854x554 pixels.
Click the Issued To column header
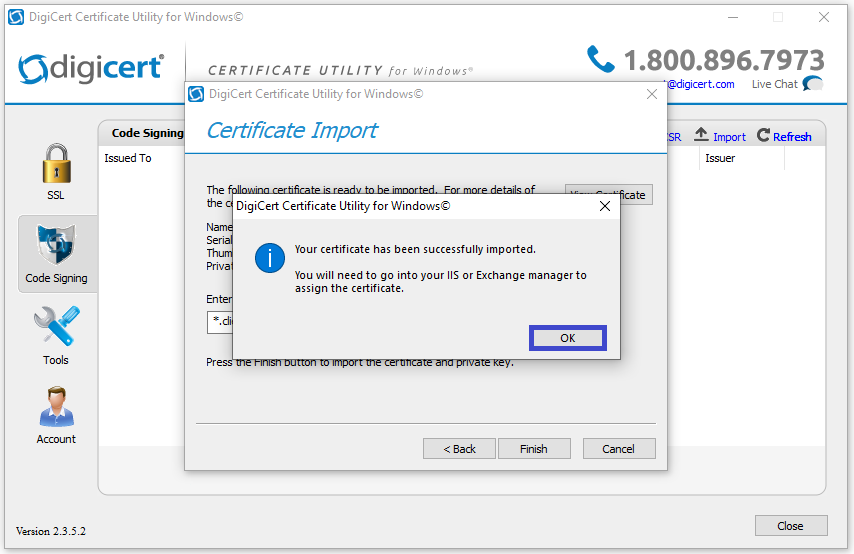click(x=128, y=158)
